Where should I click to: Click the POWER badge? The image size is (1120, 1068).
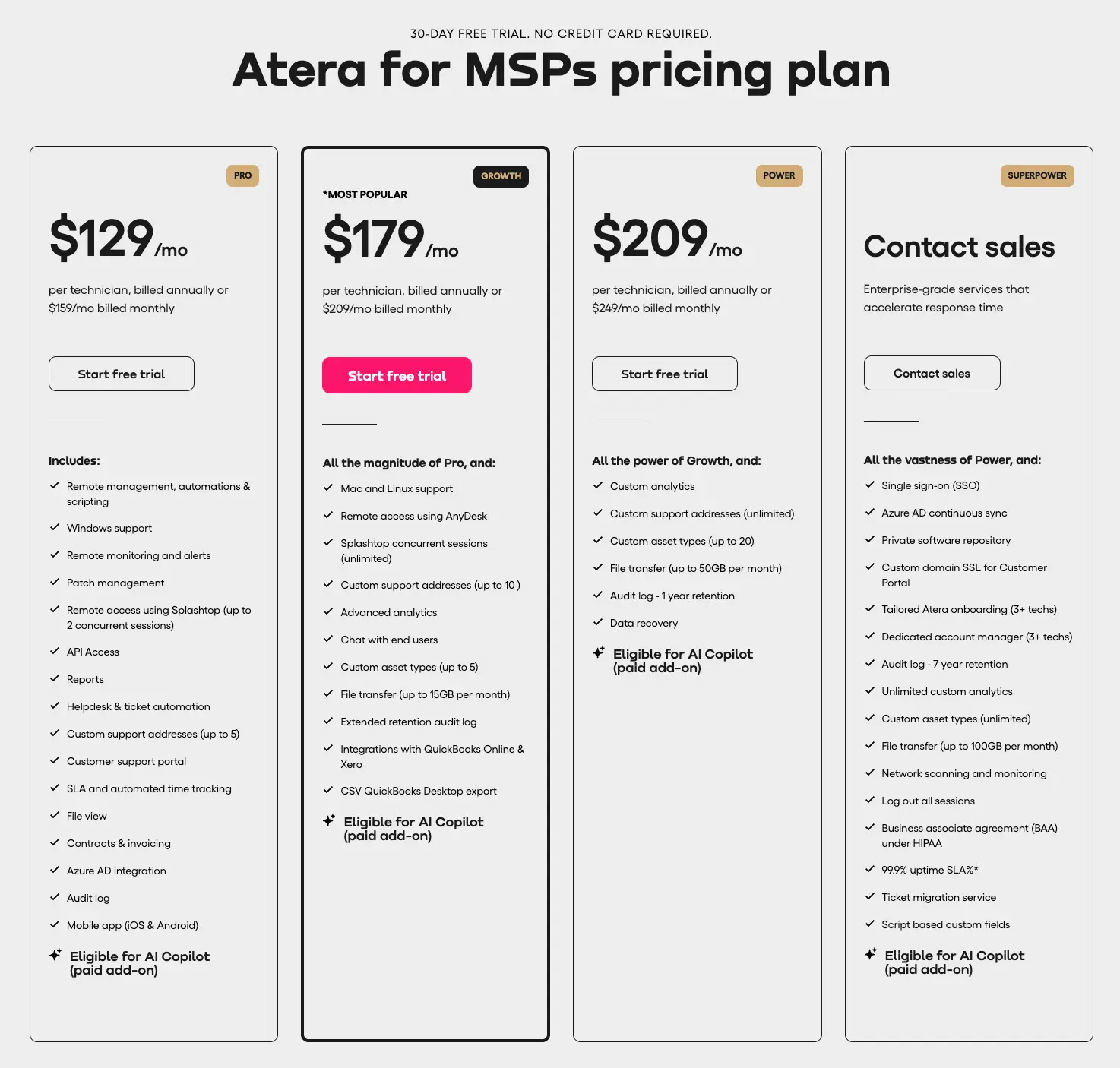coord(779,175)
